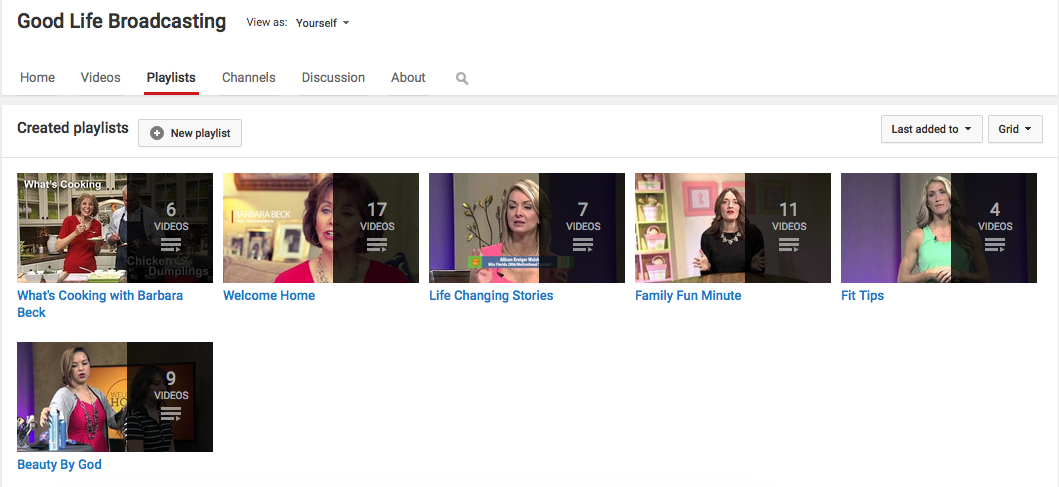Open the Welcome Home playlist link
Screen dimensions: 1059x487
pos(269,295)
